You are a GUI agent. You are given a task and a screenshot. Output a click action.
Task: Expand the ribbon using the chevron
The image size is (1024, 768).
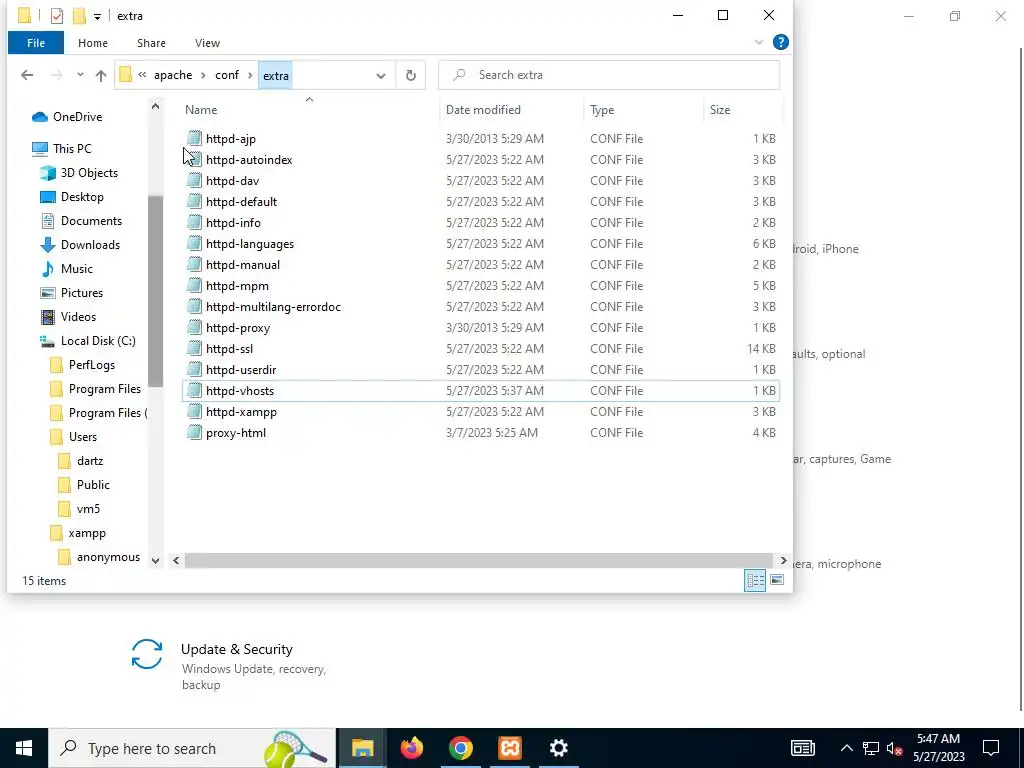(x=759, y=42)
